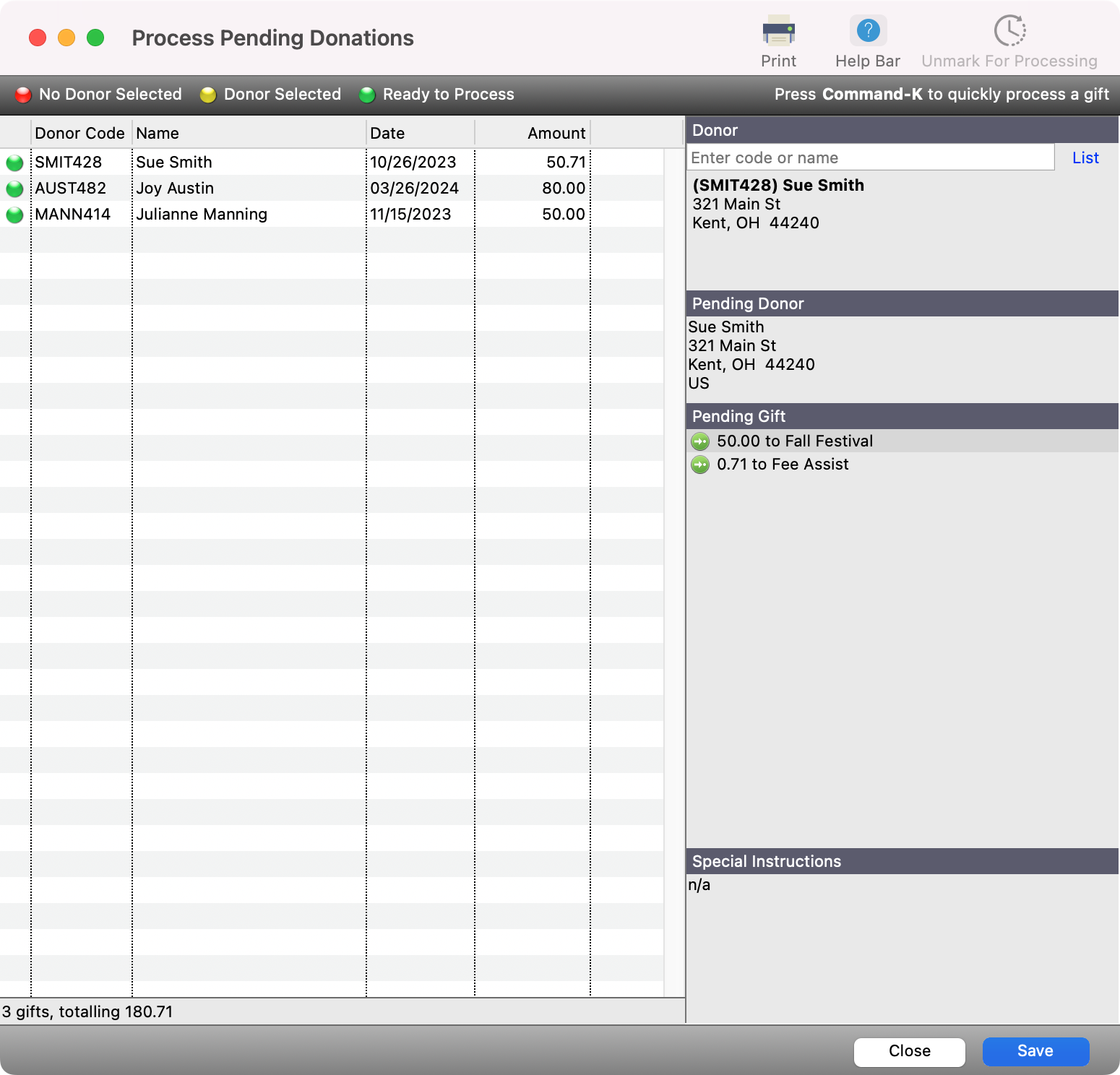This screenshot has width=1120, height=1075.
Task: Click arrow icon beside Fall Festival gift
Action: pyautogui.click(x=700, y=441)
